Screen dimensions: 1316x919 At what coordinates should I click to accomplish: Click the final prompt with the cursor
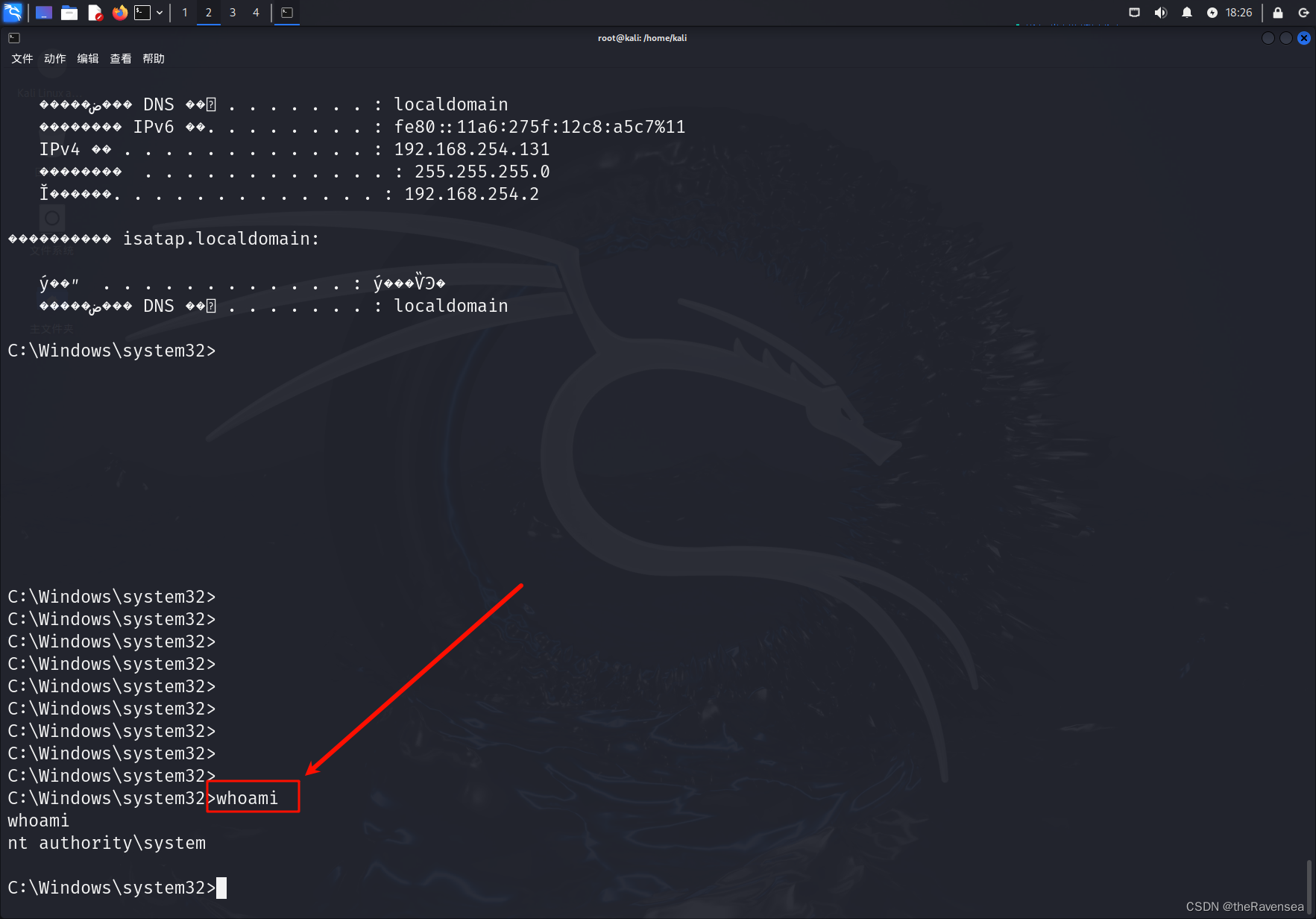click(117, 888)
